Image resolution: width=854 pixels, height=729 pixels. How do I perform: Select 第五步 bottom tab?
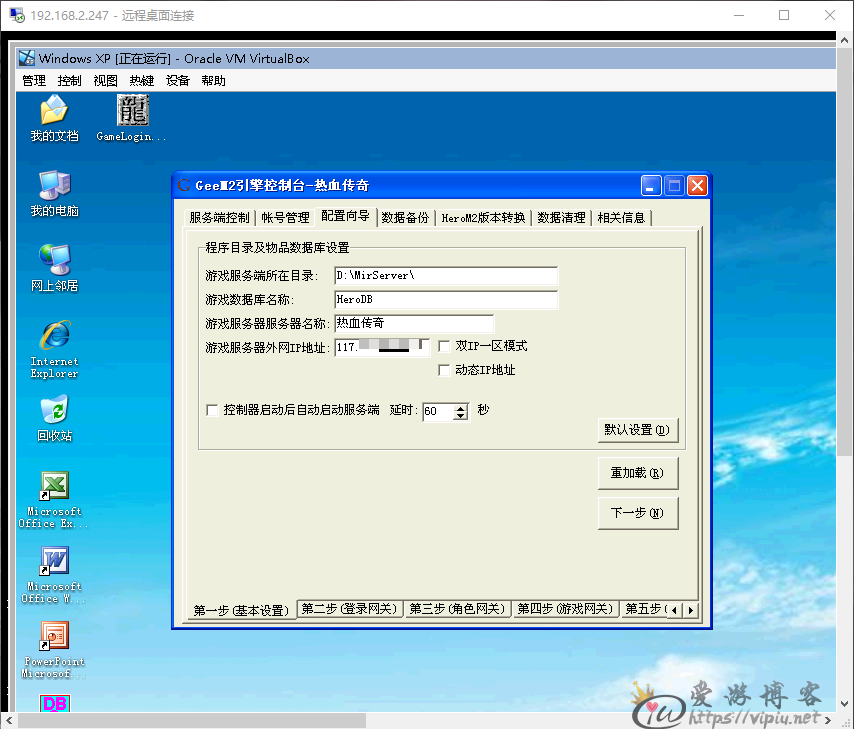click(x=644, y=609)
